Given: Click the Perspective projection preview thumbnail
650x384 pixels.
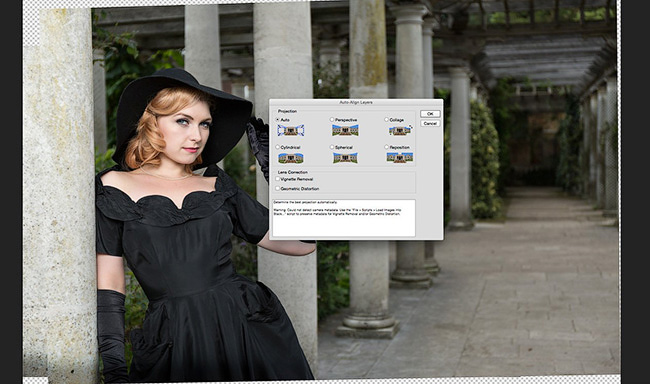Looking at the screenshot, I should pyautogui.click(x=345, y=130).
